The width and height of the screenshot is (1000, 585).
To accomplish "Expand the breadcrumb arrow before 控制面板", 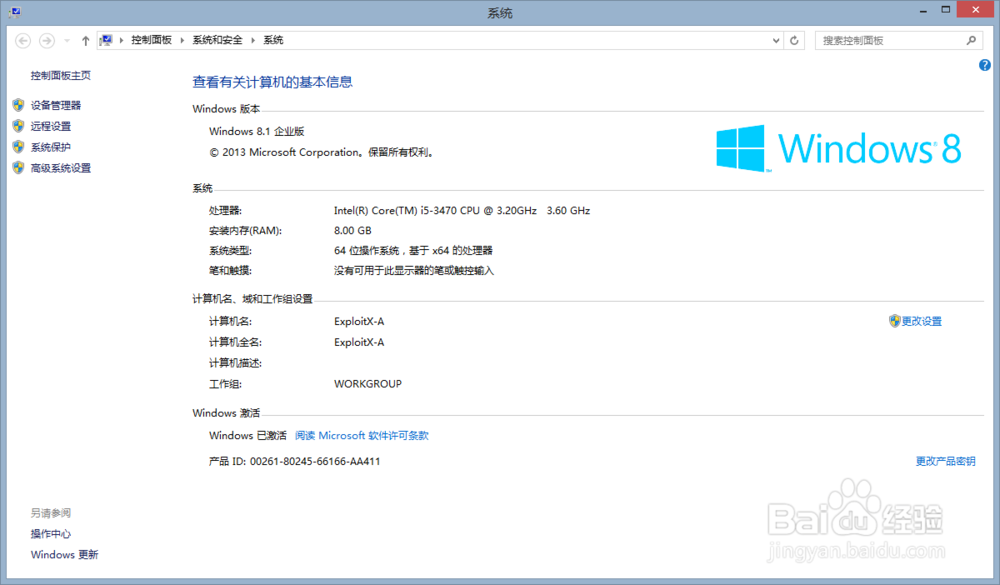I will point(121,40).
